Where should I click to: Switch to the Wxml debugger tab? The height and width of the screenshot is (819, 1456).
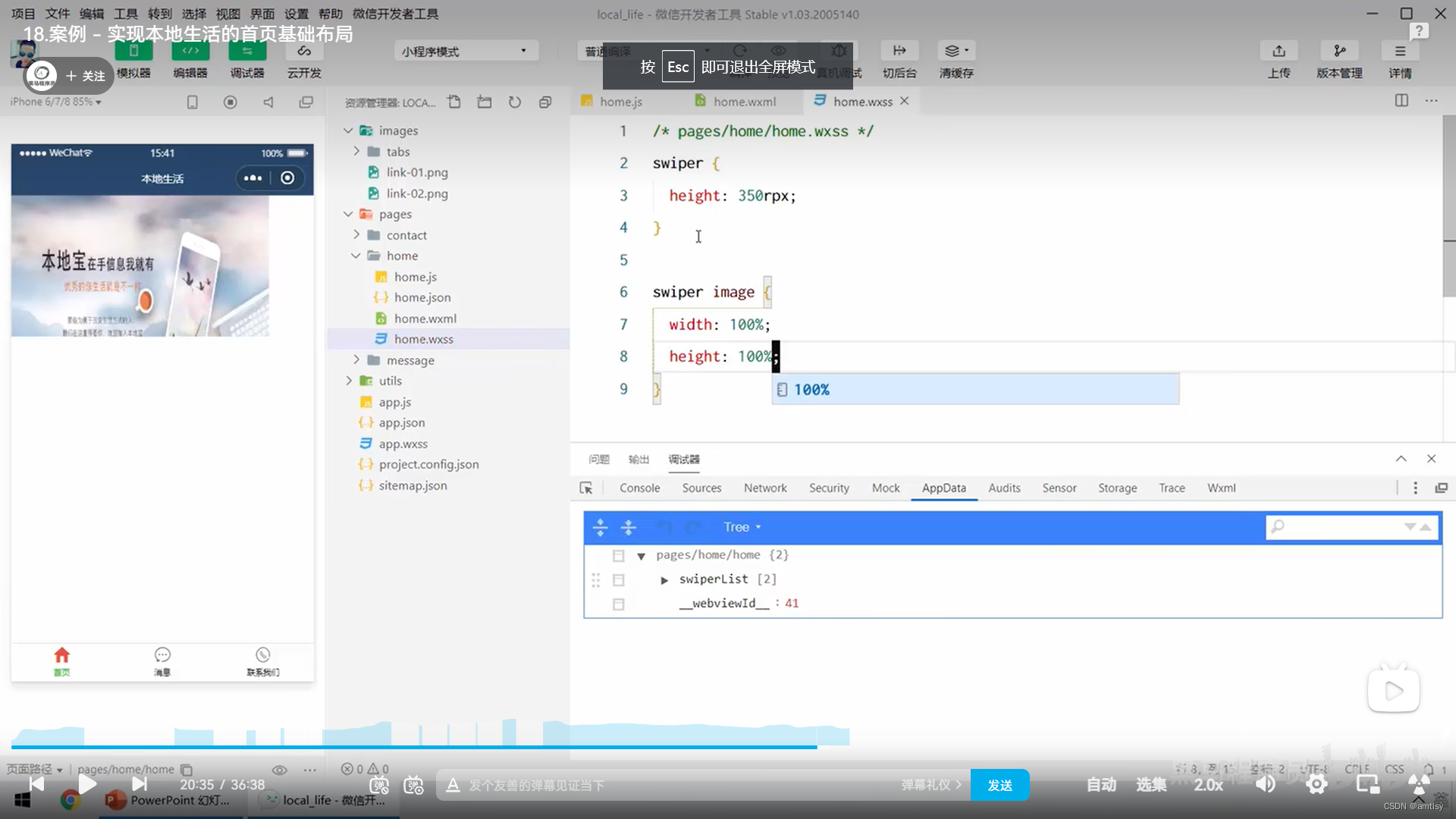click(1221, 488)
